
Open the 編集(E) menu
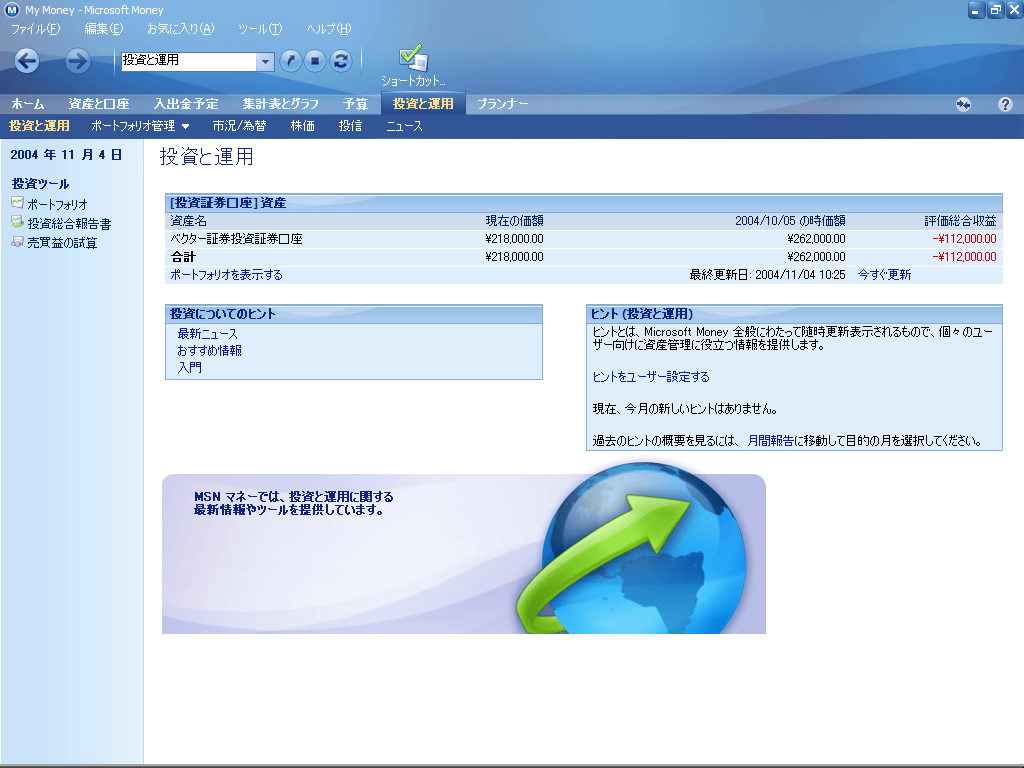(x=103, y=29)
